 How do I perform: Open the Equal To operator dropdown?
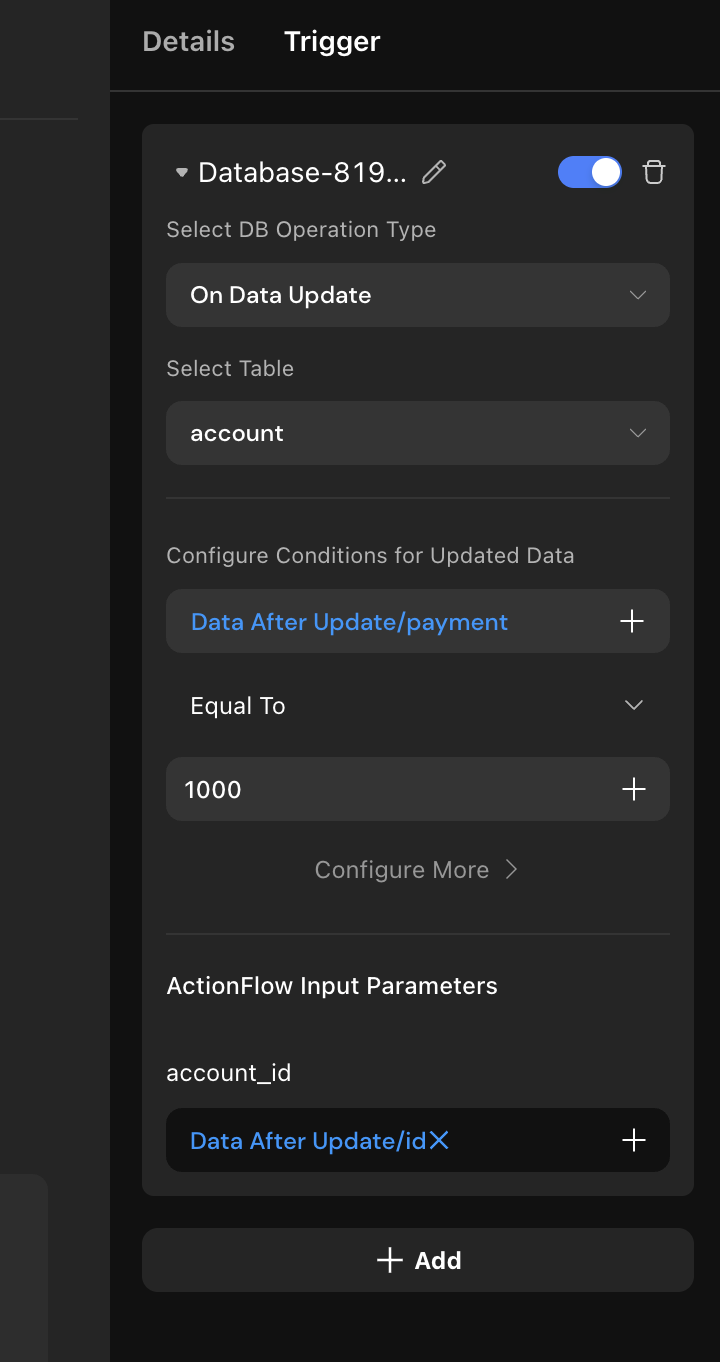pyautogui.click(x=418, y=705)
